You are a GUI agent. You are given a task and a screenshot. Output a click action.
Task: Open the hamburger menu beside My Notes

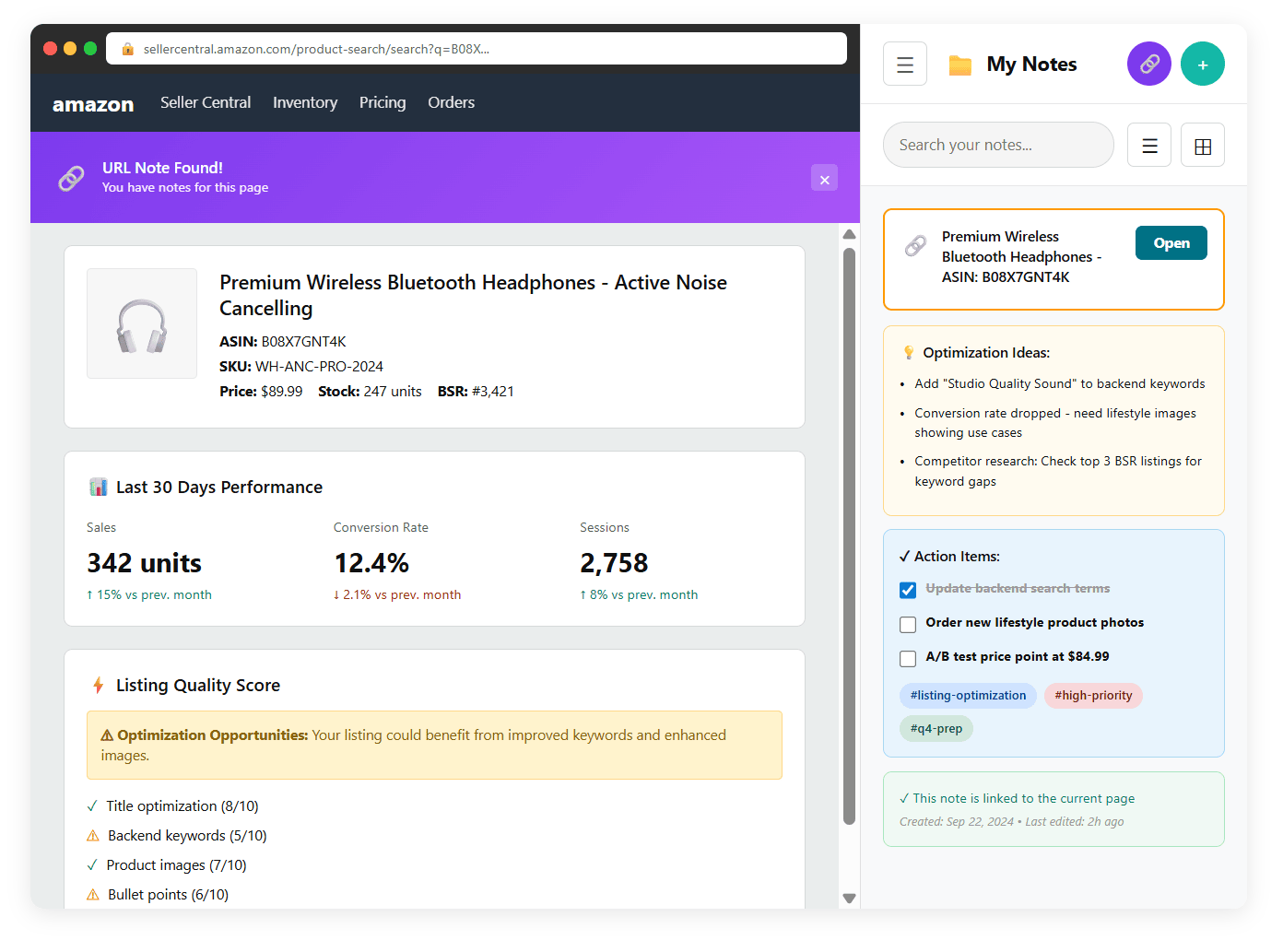(904, 65)
